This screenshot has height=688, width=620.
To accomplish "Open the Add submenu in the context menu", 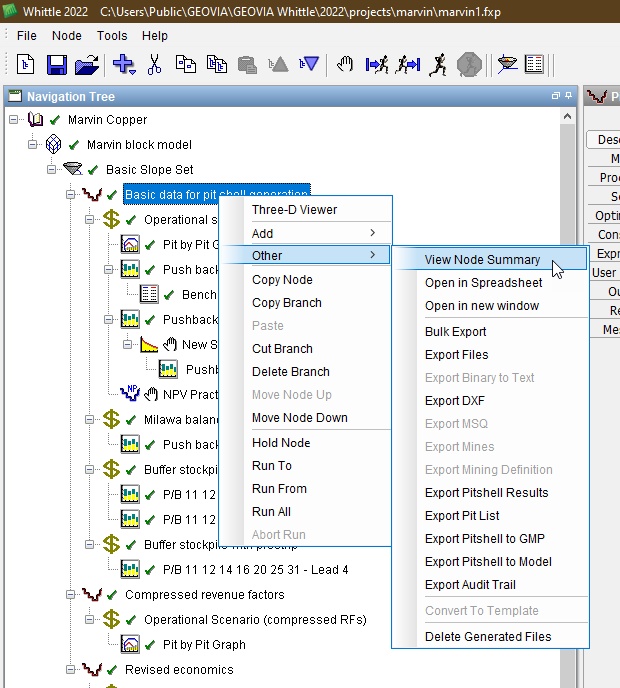I will point(305,233).
